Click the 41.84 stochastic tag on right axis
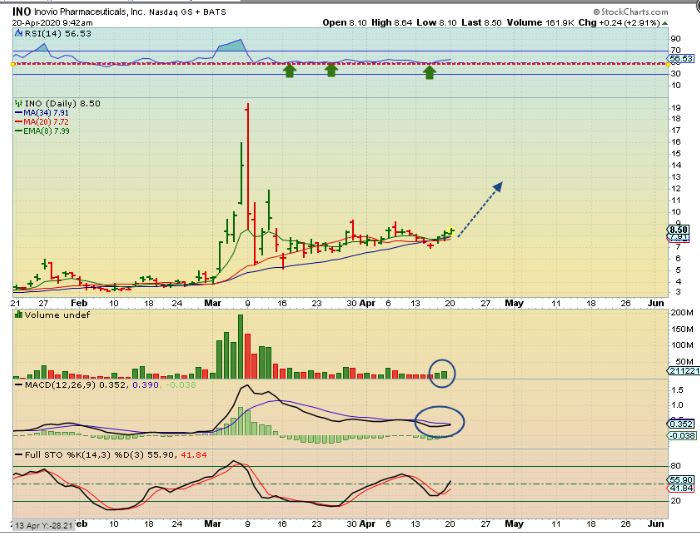The image size is (700, 533). click(x=681, y=488)
